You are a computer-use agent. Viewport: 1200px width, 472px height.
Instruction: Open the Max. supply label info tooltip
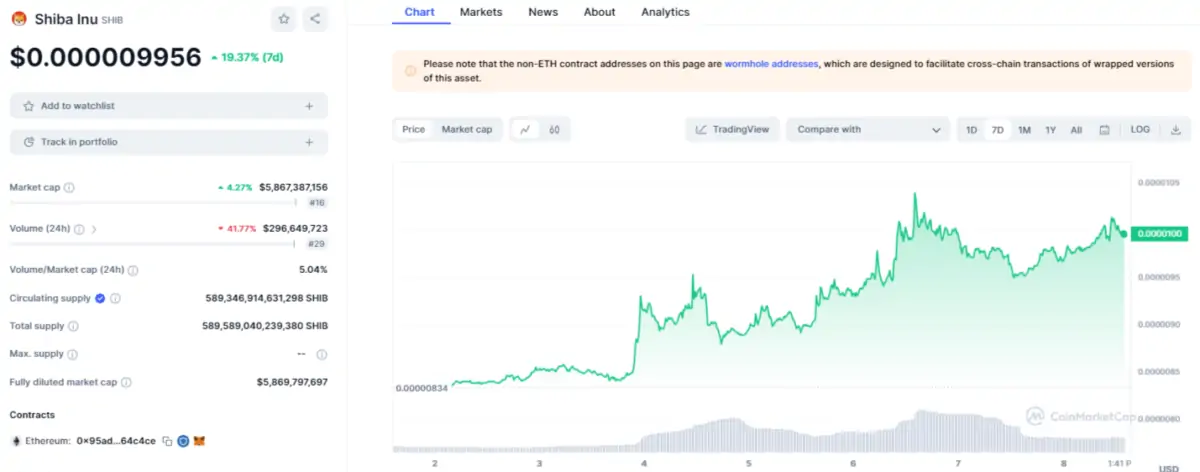point(71,354)
